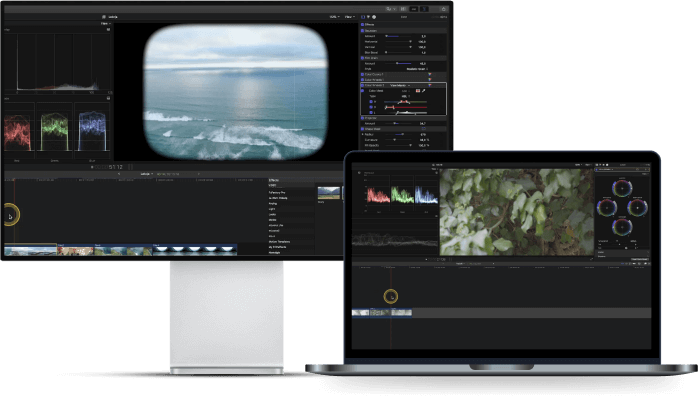This screenshot has height=398, width=698.
Task: Select the eyedropper in Color Mask row
Action: 424,91
